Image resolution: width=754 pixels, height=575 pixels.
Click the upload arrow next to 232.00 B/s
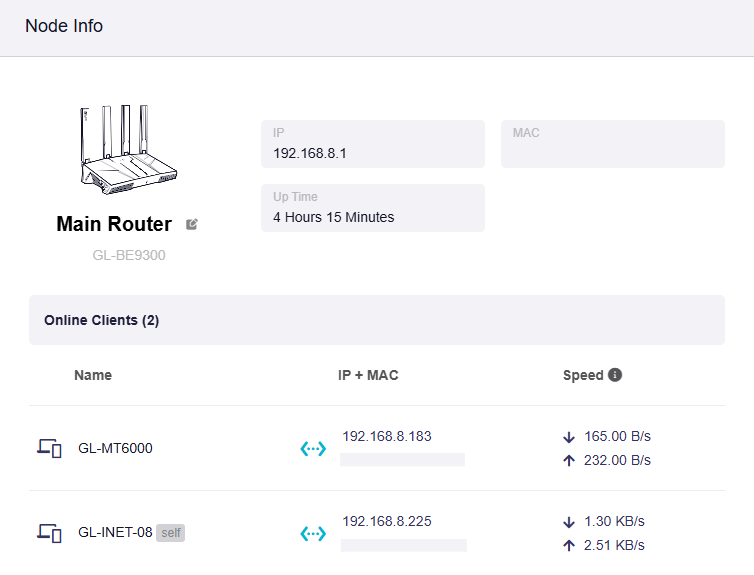[x=569, y=461]
